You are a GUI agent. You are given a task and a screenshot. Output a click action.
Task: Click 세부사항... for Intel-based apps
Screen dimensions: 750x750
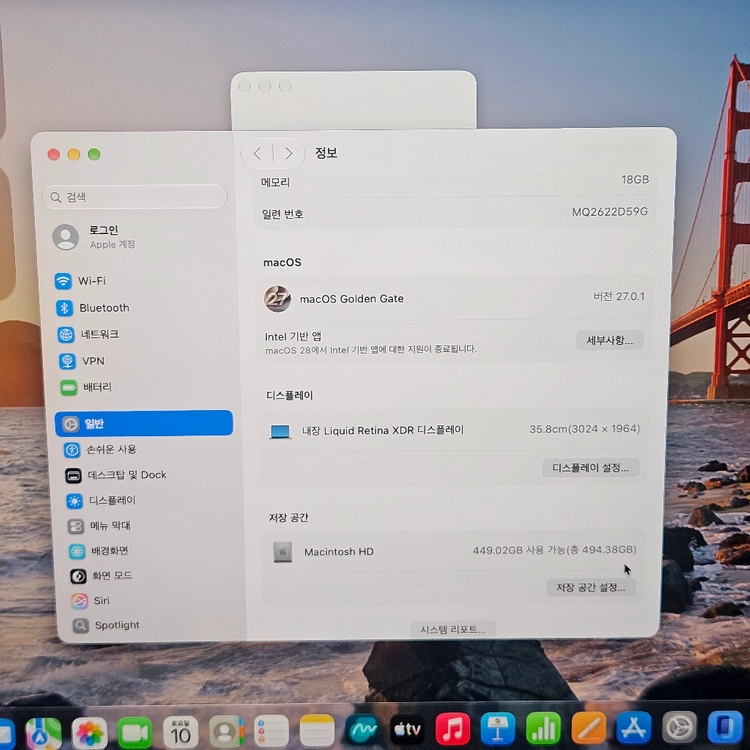pos(609,340)
